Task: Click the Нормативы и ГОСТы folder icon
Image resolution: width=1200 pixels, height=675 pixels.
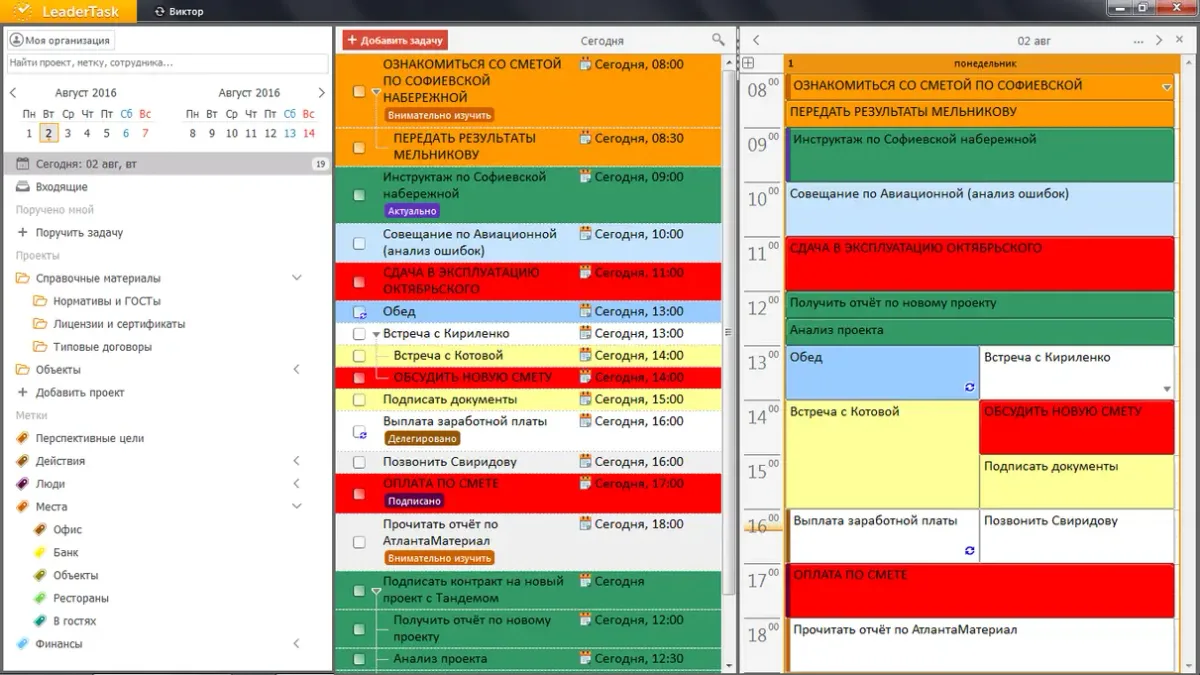Action: [x=40, y=301]
